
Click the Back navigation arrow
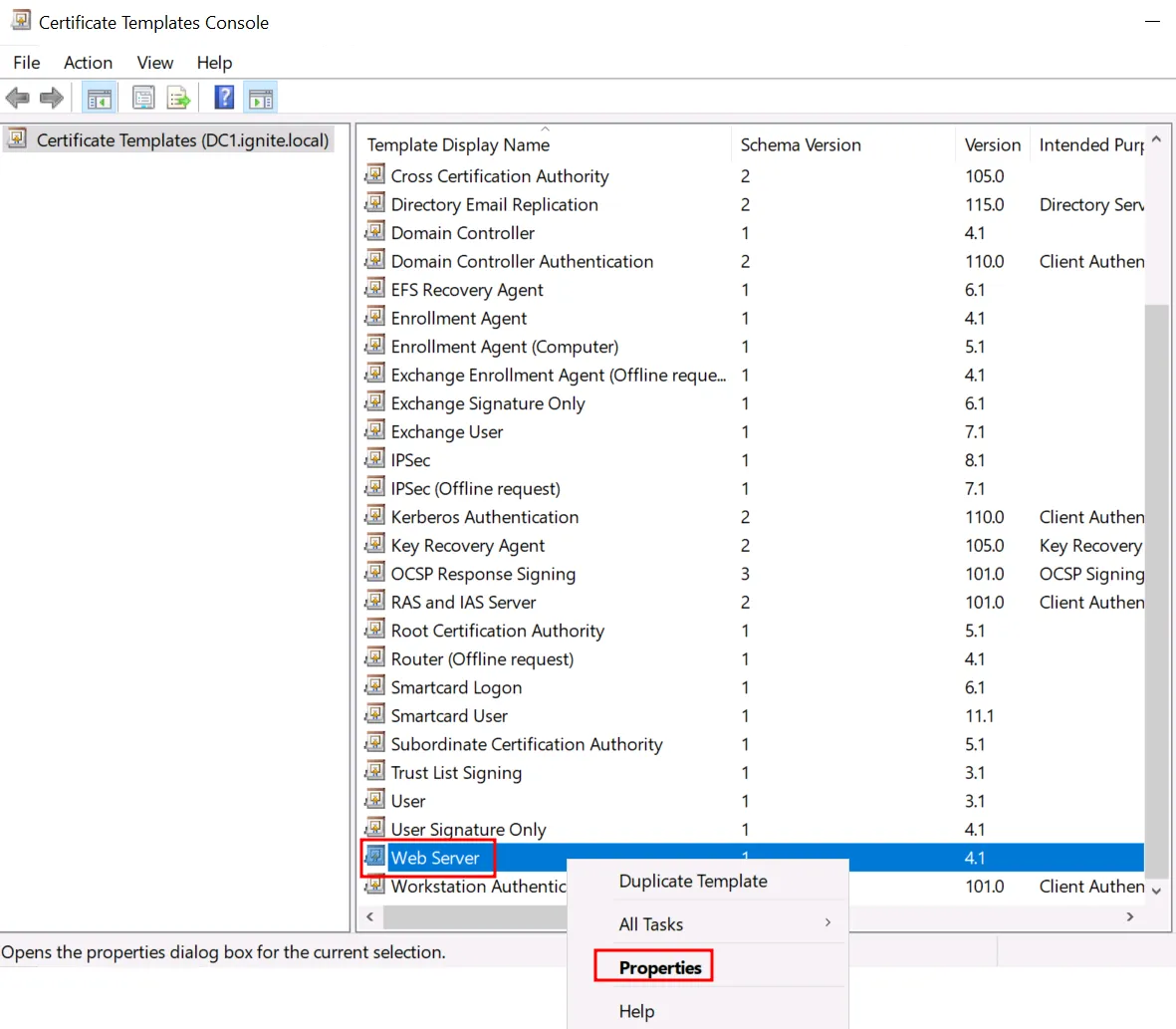[17, 97]
